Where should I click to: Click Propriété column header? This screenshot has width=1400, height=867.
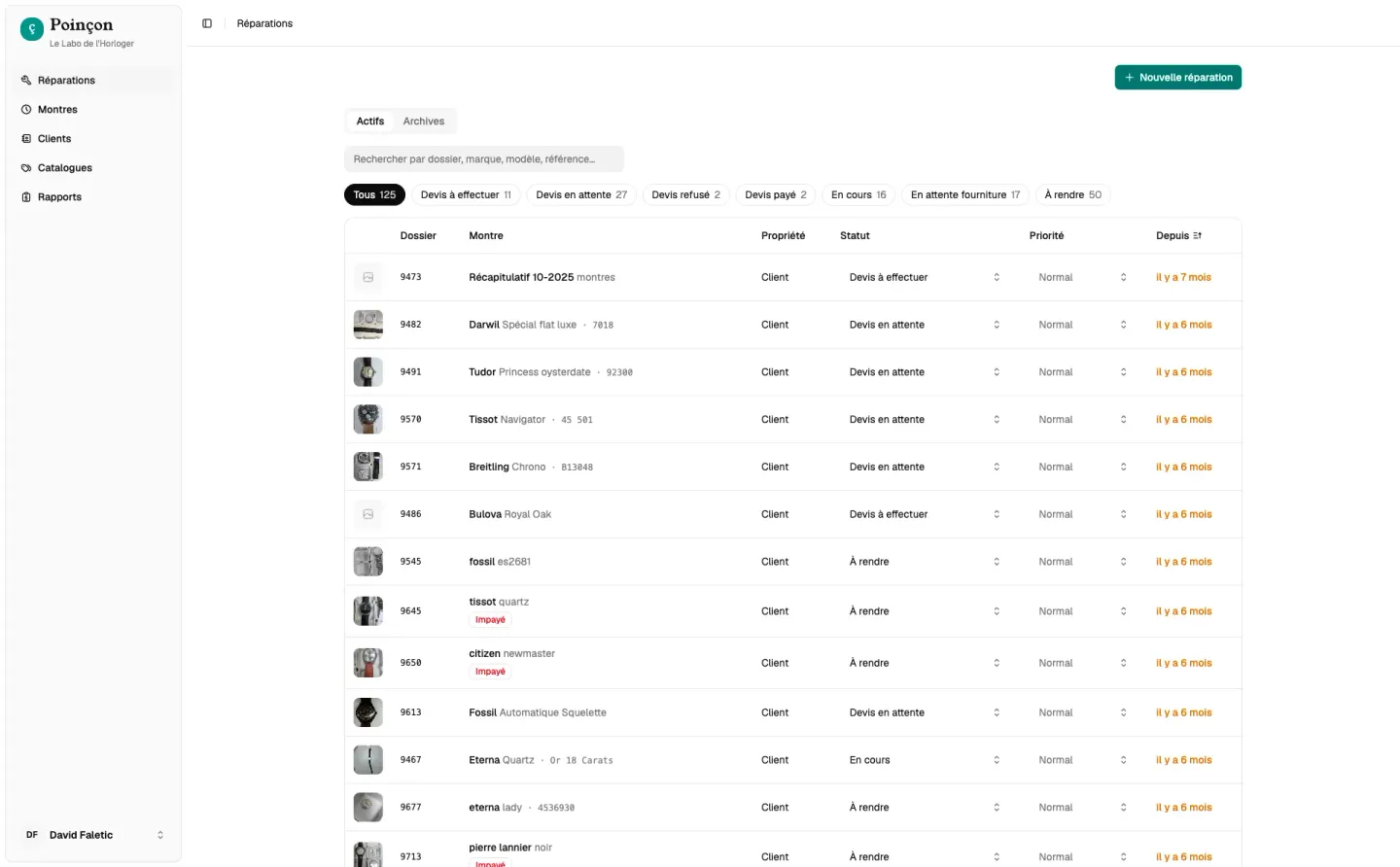click(783, 236)
